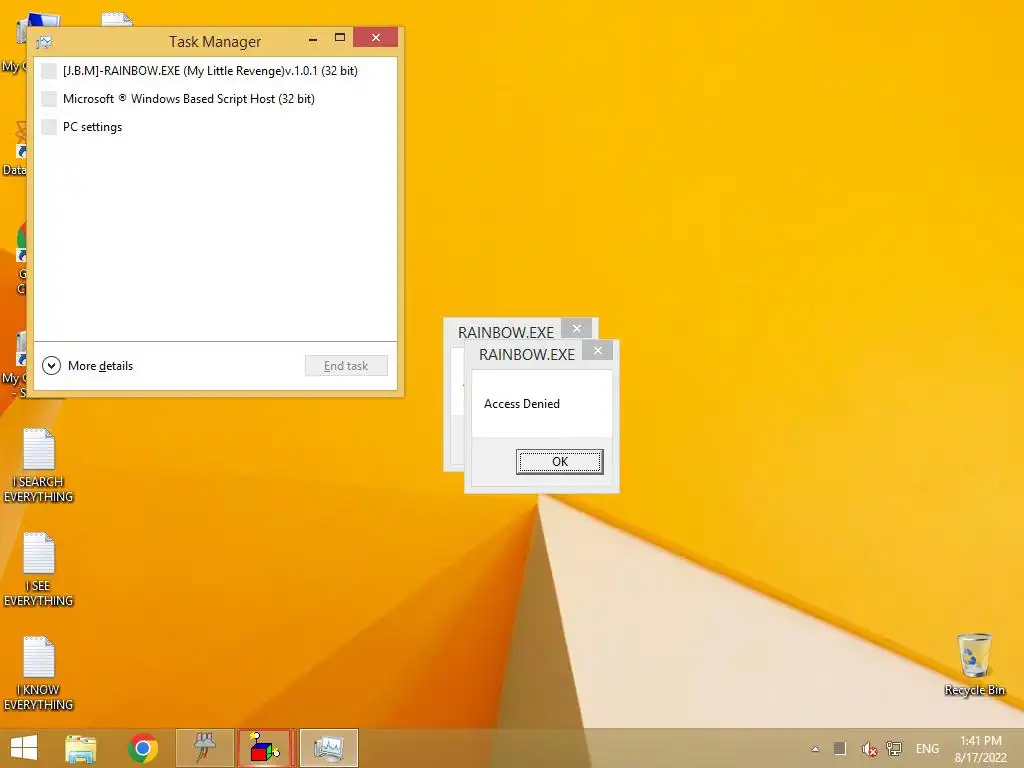This screenshot has height=768, width=1024.
Task: Close the rear RAINBOW.EXE dialog
Action: [x=577, y=328]
